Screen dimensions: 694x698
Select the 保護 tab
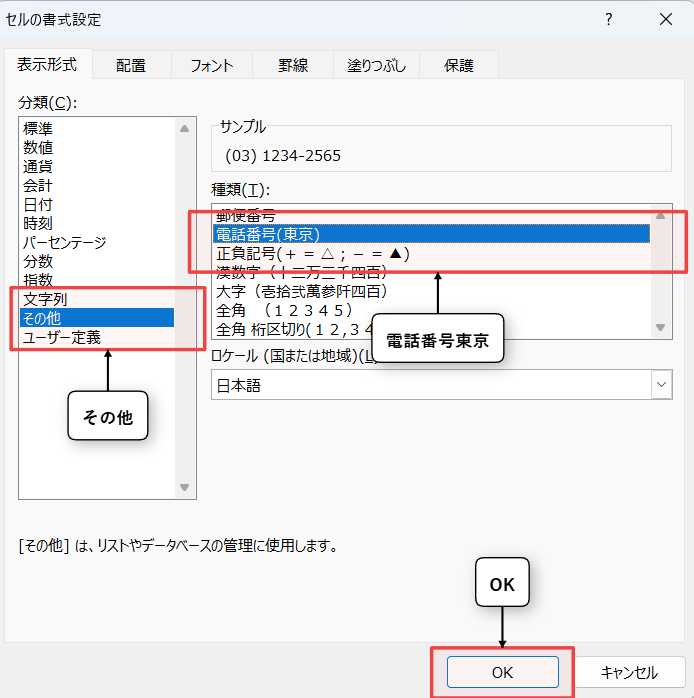458,66
